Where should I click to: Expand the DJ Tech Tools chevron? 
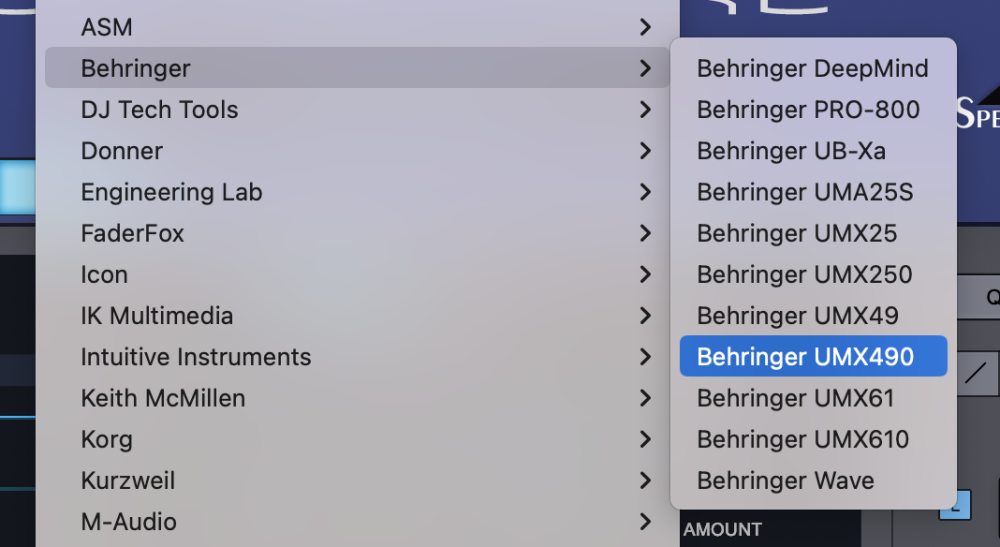click(x=646, y=110)
